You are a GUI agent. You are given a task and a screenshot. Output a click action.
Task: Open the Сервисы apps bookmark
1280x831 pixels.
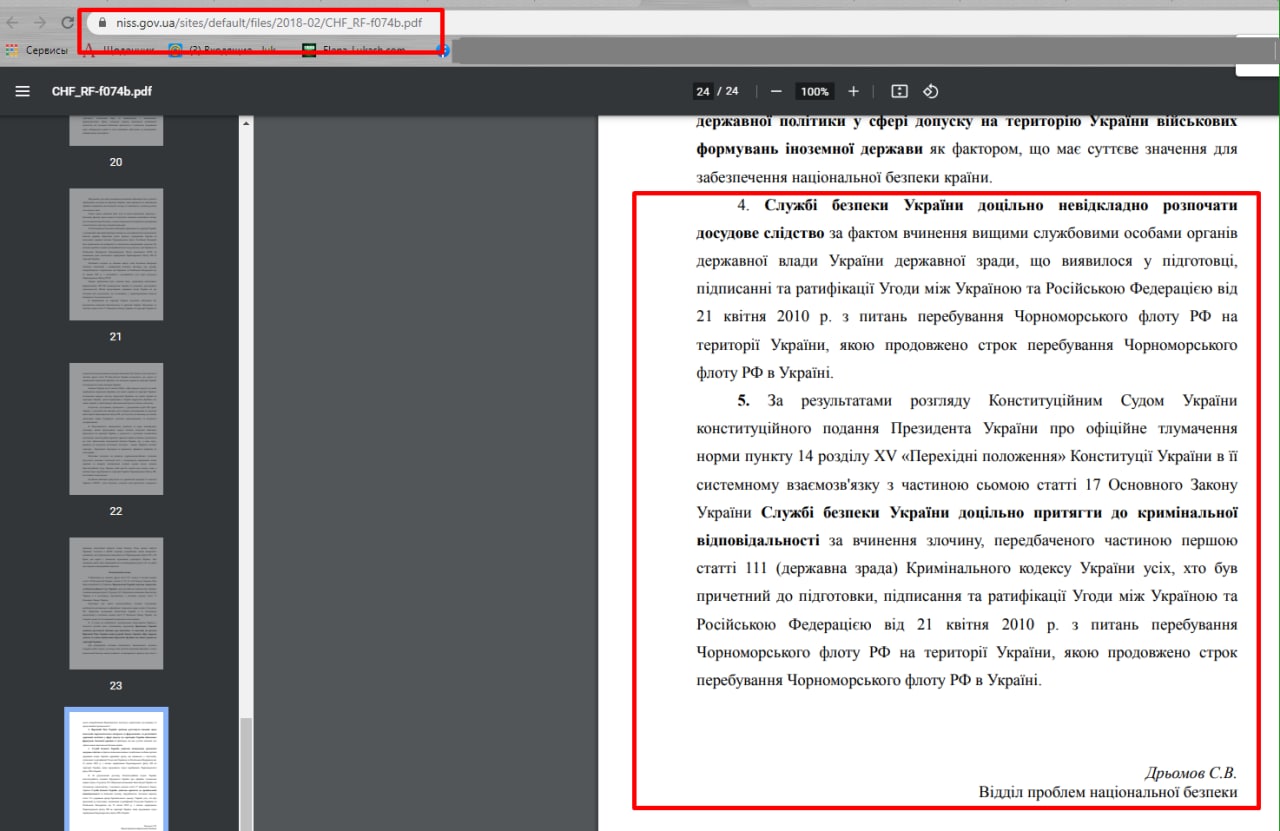[x=37, y=49]
